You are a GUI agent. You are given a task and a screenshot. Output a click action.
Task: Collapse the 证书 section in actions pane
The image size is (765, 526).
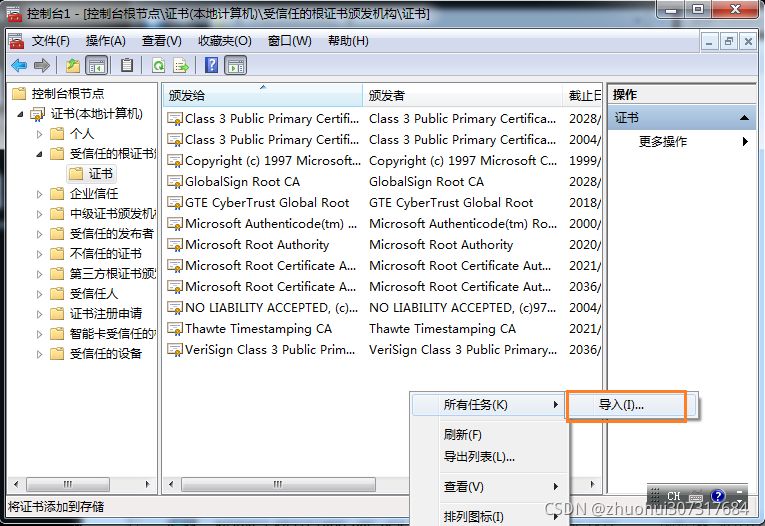tap(744, 118)
